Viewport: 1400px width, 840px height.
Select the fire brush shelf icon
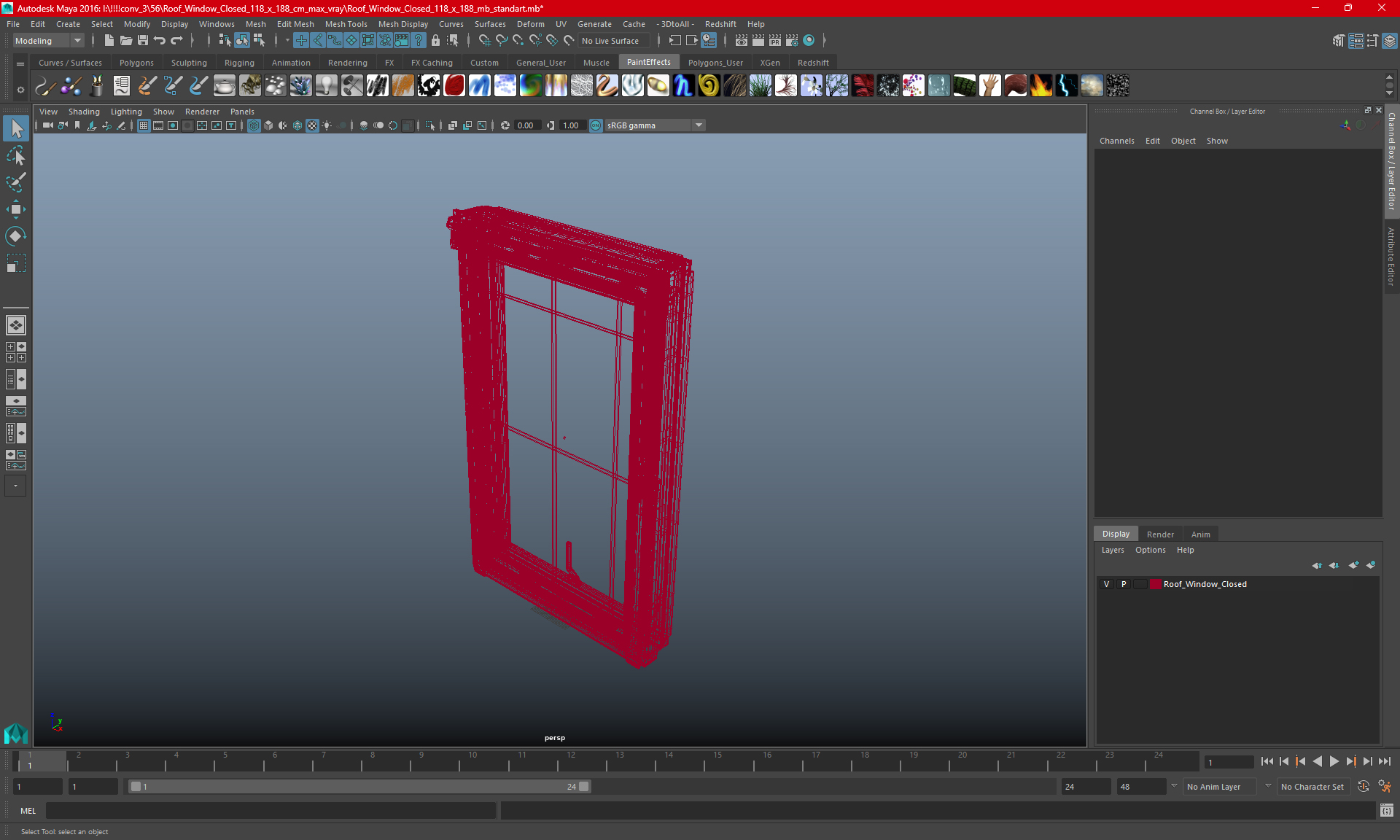pos(1041,86)
